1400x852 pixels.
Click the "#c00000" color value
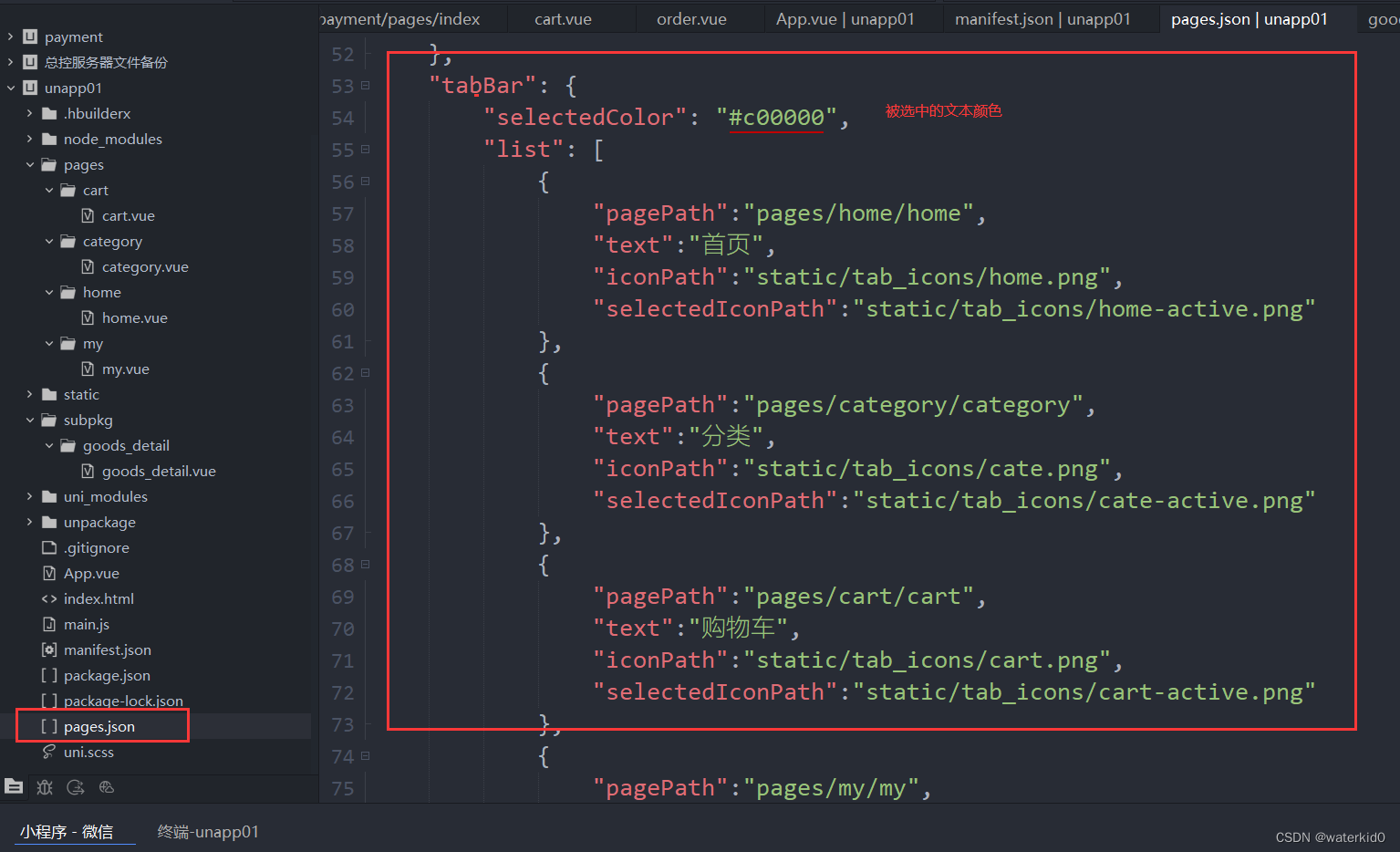[776, 118]
